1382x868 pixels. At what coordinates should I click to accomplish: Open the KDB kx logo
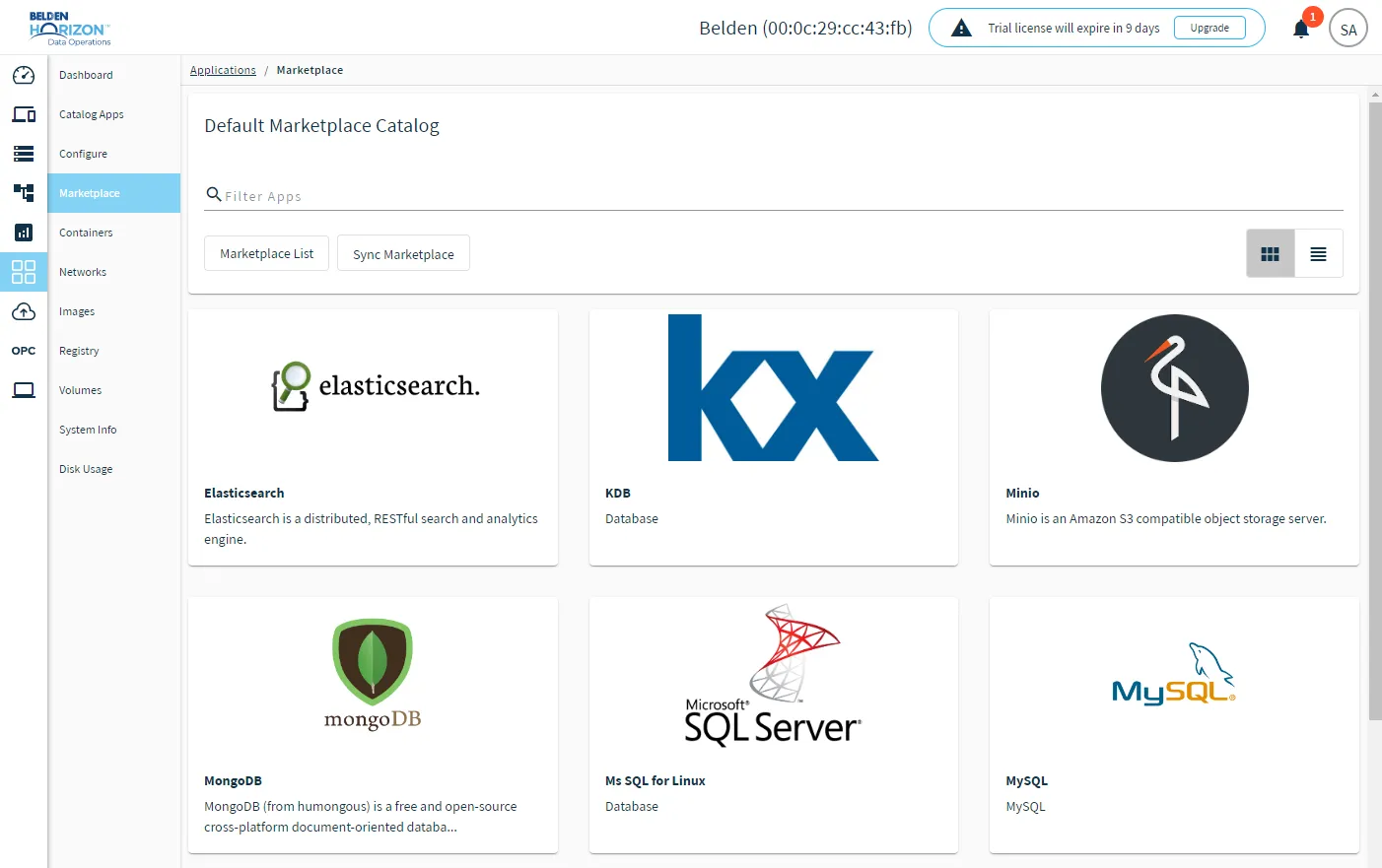773,388
